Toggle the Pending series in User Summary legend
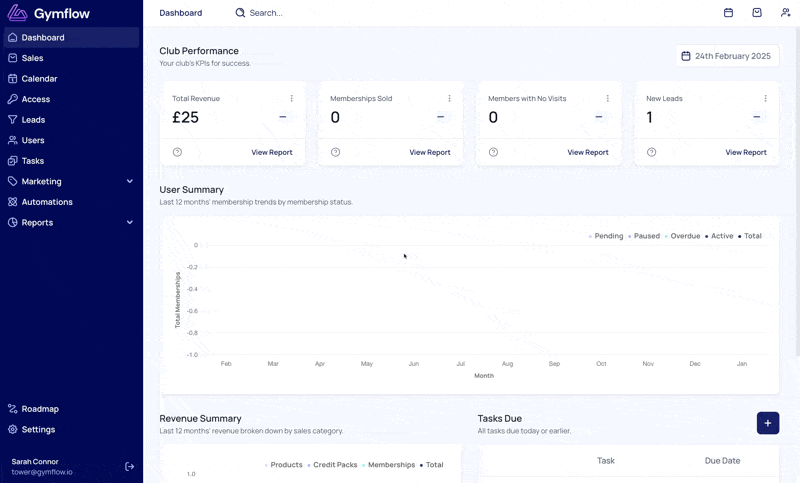This screenshot has height=483, width=800. (606, 236)
